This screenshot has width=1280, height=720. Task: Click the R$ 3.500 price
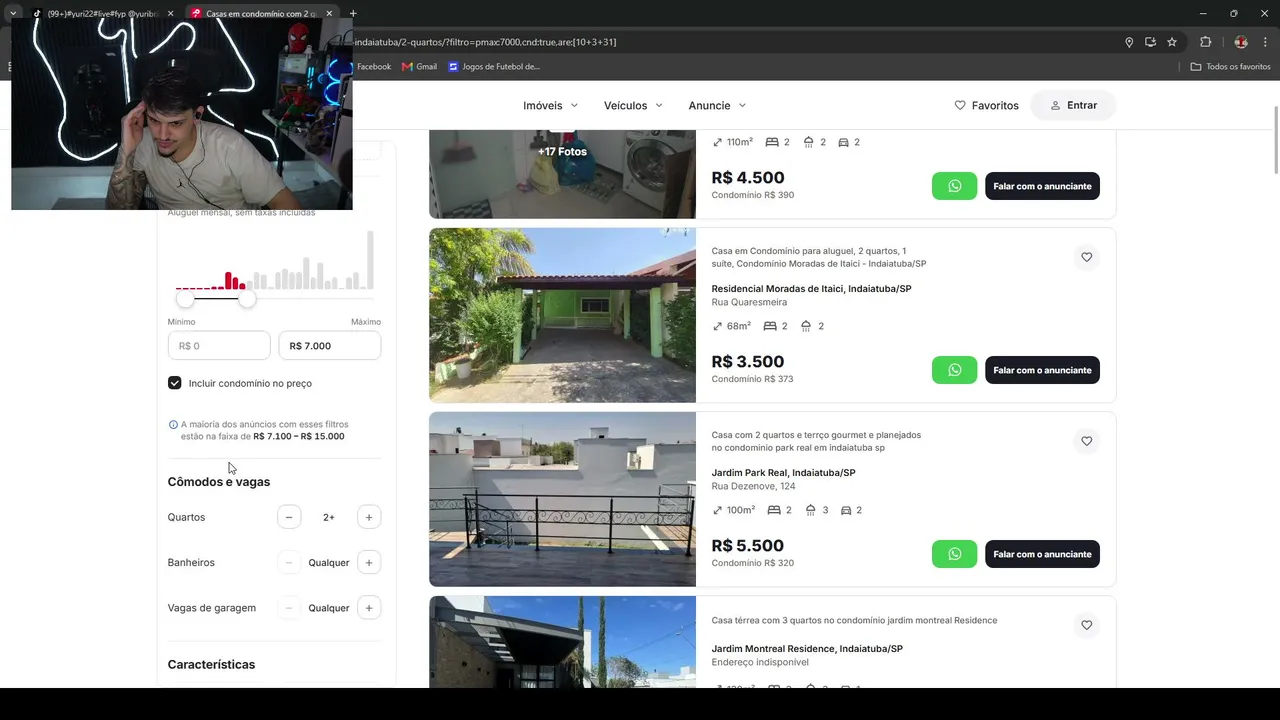coord(747,362)
